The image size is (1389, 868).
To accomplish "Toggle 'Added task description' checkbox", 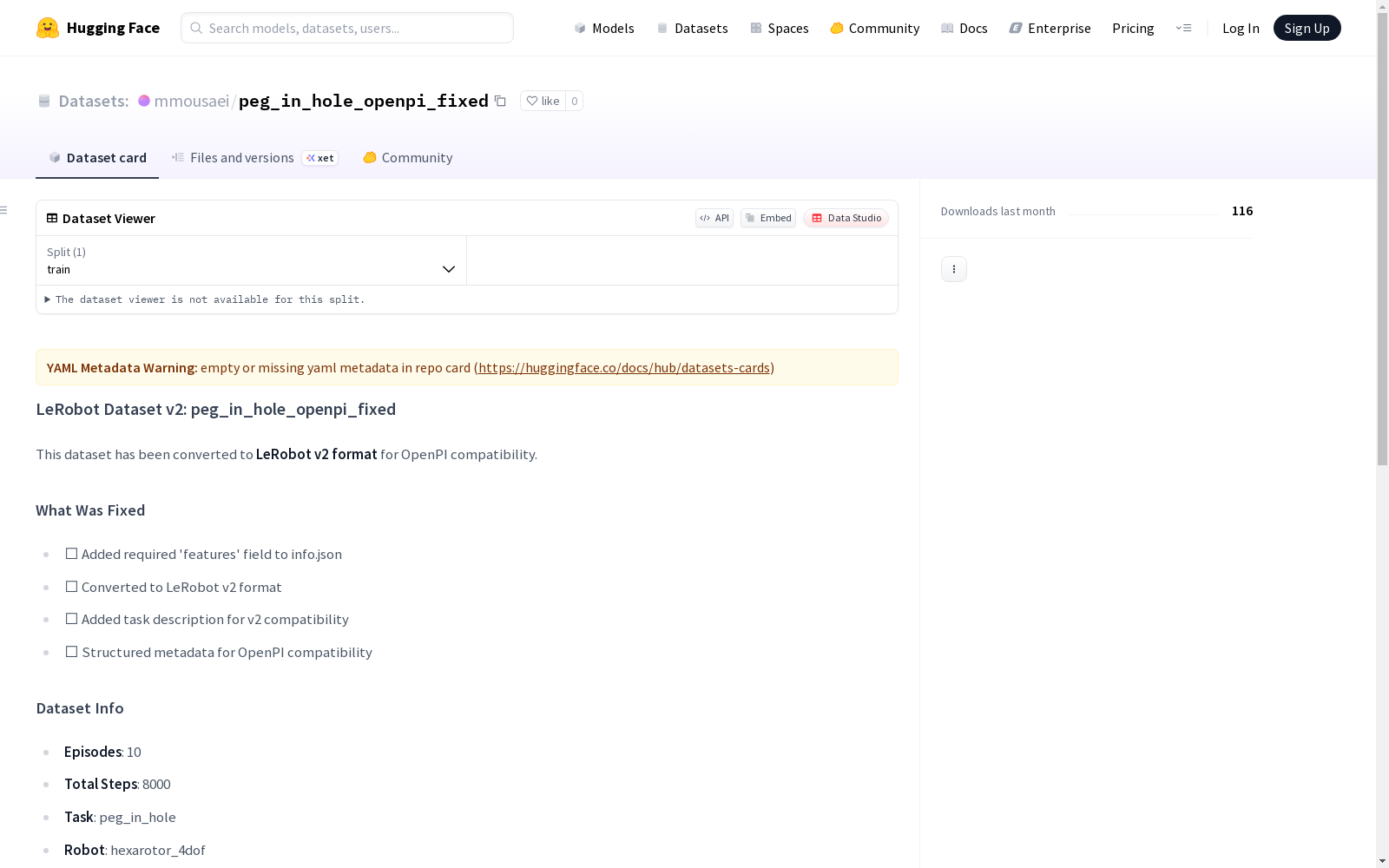I will (71, 619).
